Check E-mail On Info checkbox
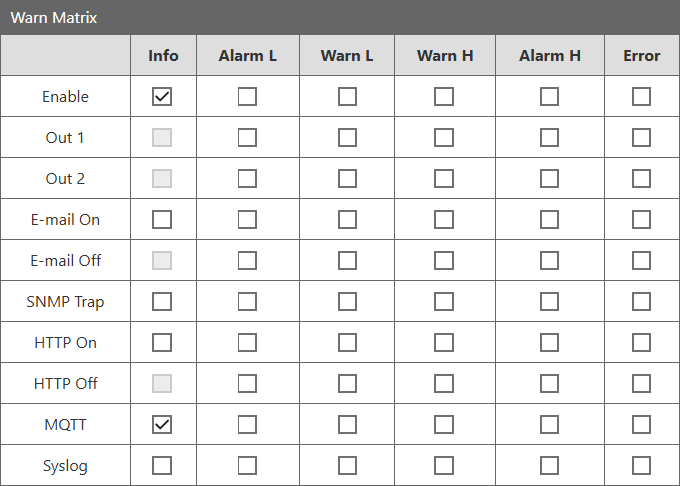This screenshot has width=680, height=486. [x=162, y=220]
